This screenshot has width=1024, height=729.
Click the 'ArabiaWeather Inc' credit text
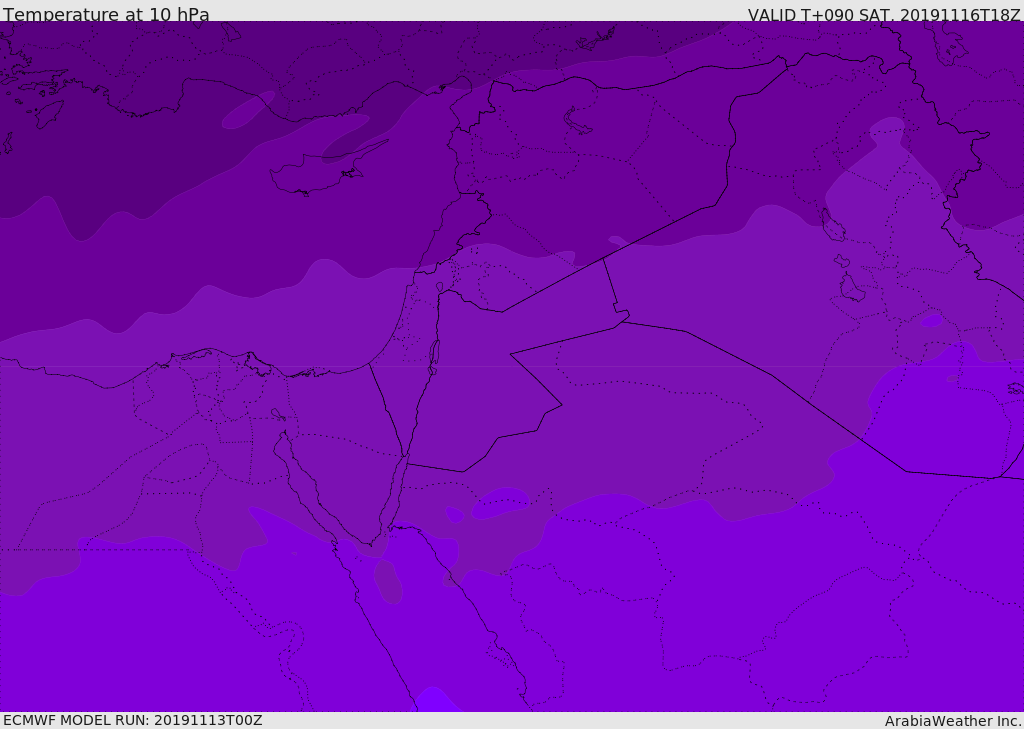[952, 721]
